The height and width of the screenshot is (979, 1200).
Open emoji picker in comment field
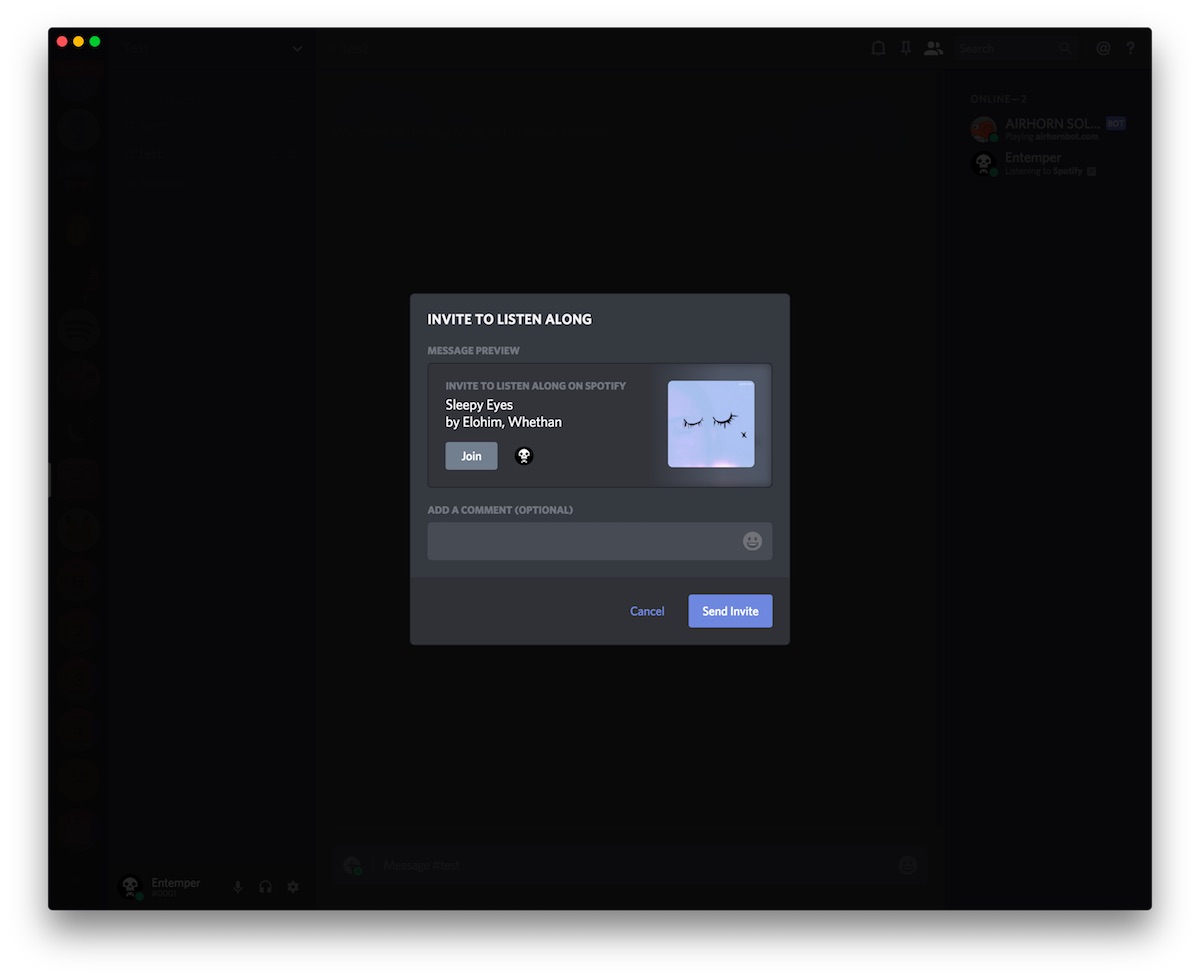[x=752, y=541]
